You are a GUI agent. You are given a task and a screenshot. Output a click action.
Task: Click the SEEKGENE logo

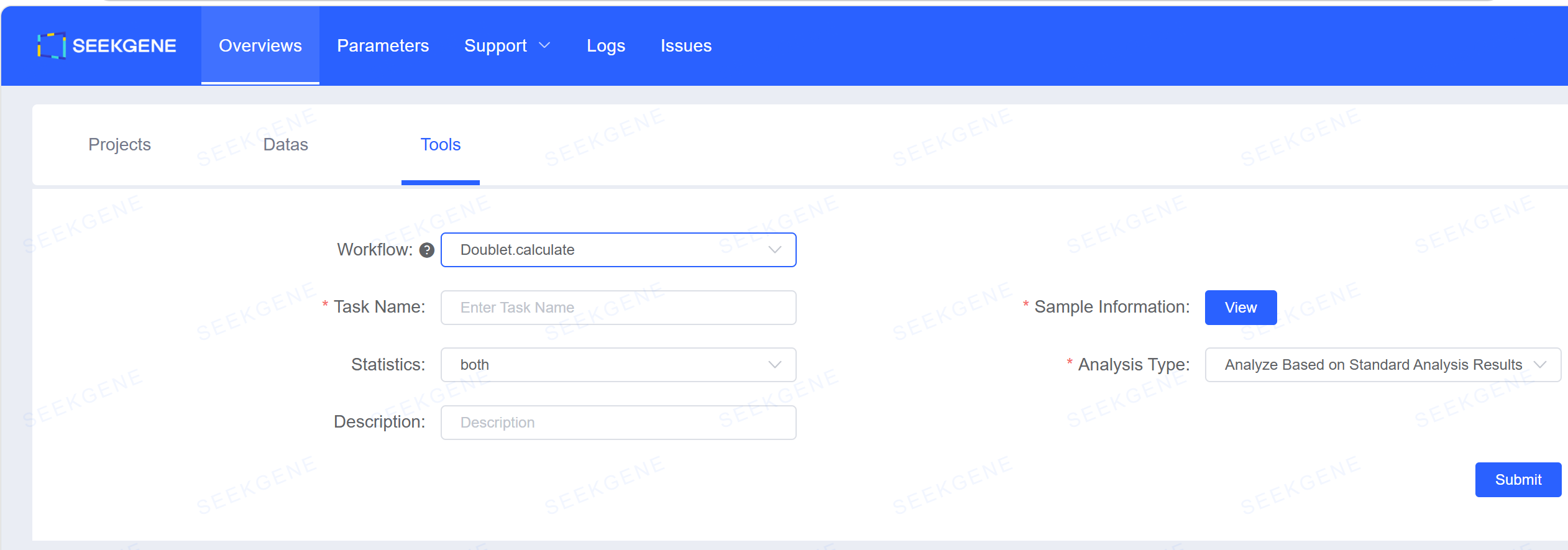coord(106,45)
